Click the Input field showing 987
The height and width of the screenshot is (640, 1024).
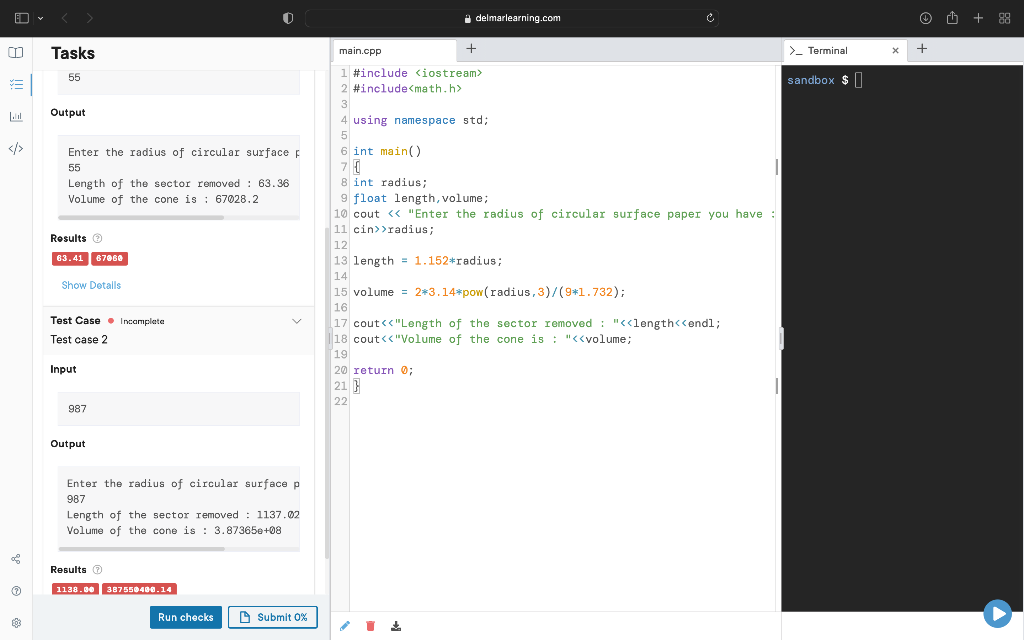point(178,408)
